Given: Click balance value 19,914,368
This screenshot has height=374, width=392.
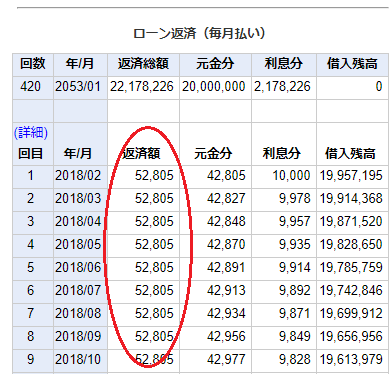Looking at the screenshot, I should click(351, 199).
